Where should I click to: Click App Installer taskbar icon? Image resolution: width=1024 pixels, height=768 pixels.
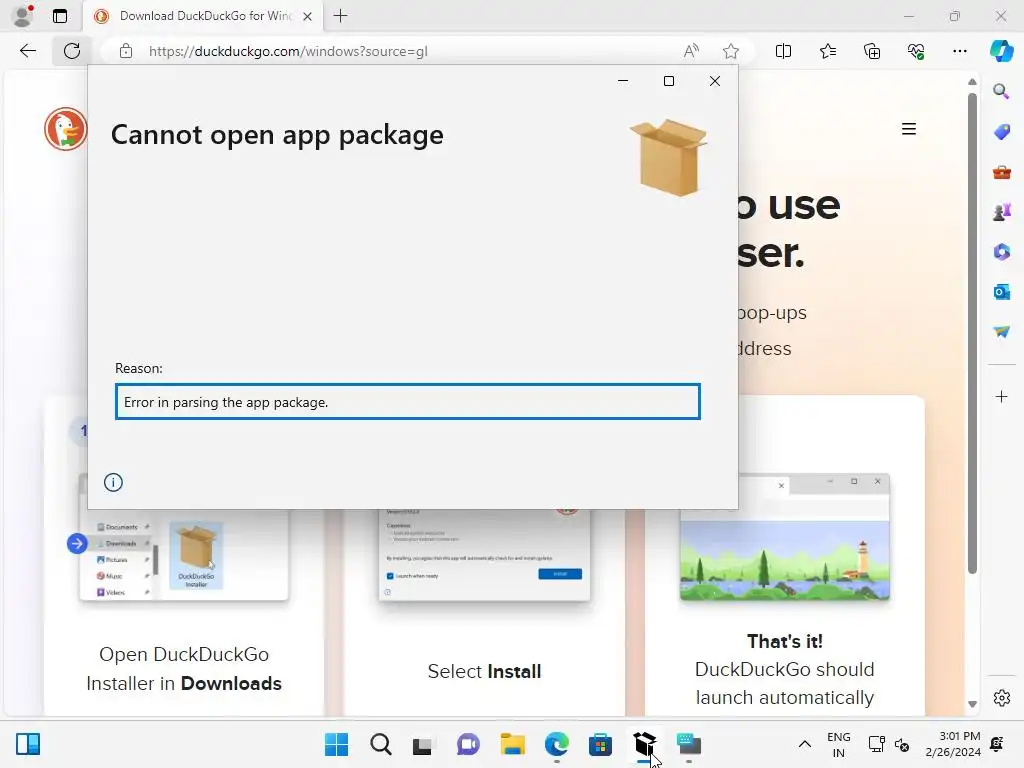coord(645,744)
